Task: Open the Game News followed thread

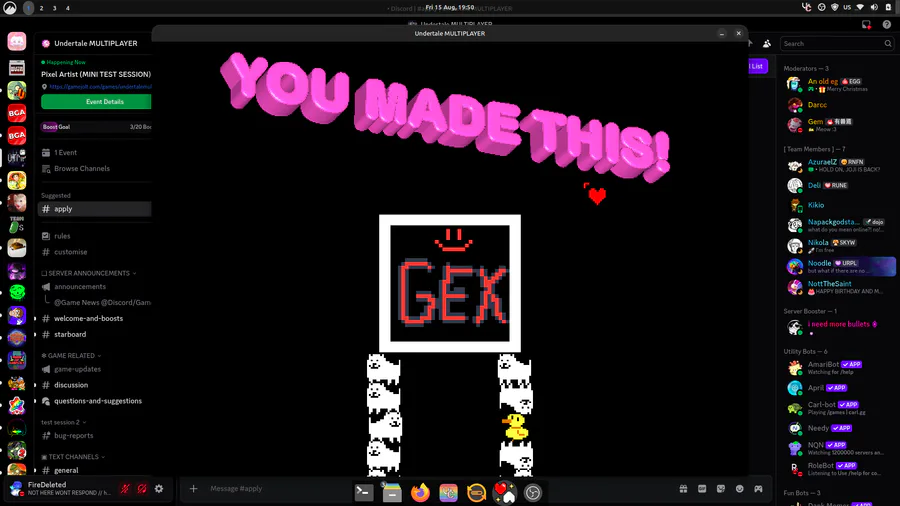Action: pyautogui.click(x=102, y=302)
